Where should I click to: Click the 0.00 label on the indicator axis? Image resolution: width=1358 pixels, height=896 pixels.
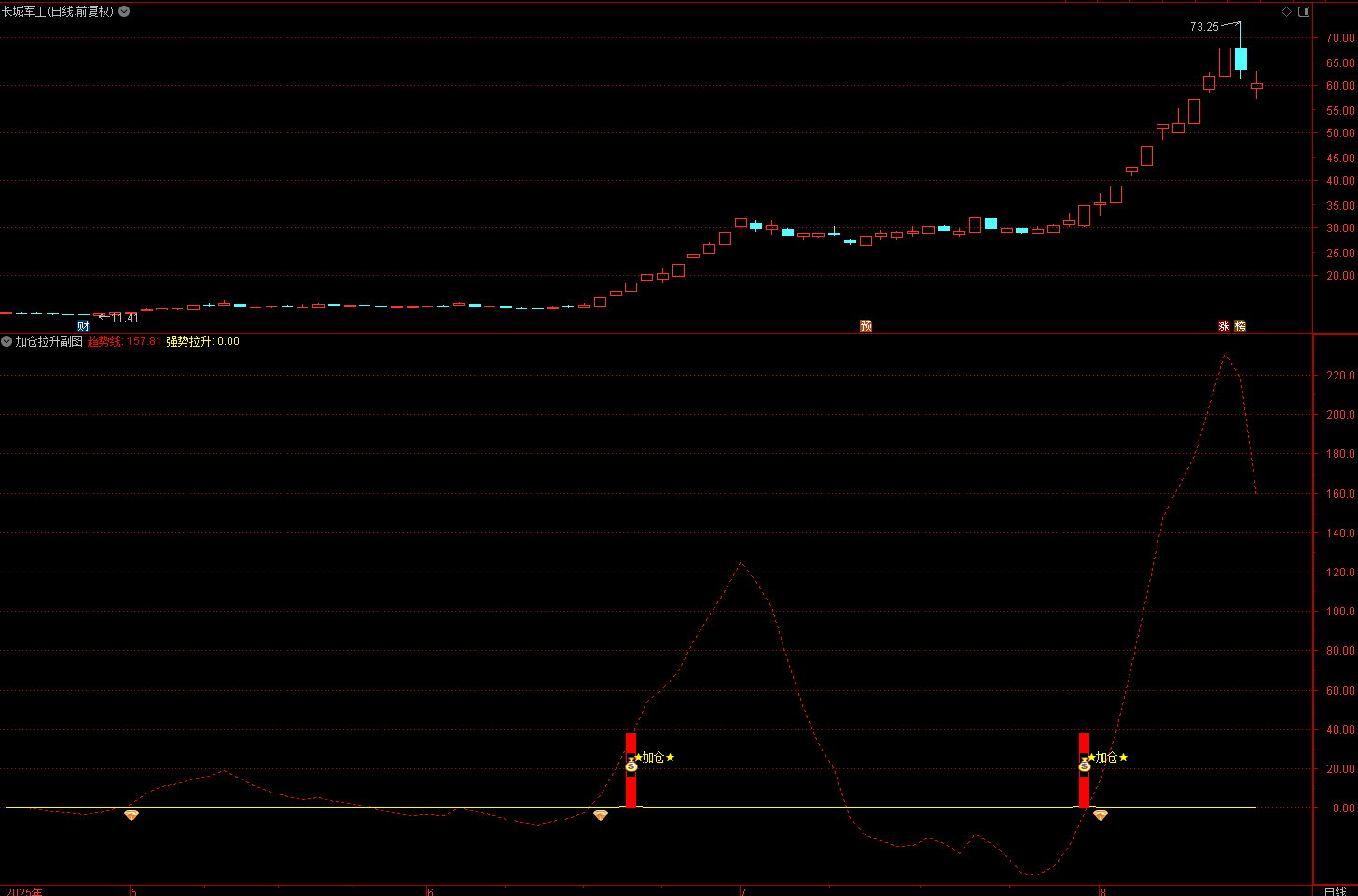pos(1343,808)
